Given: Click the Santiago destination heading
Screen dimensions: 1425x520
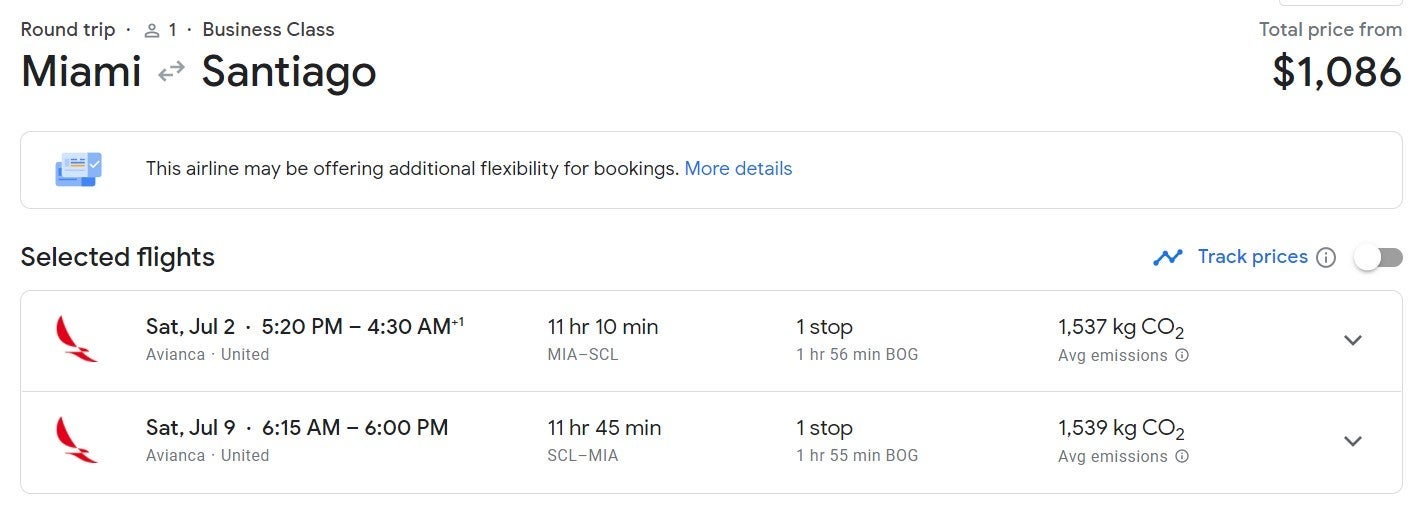Looking at the screenshot, I should point(289,72).
